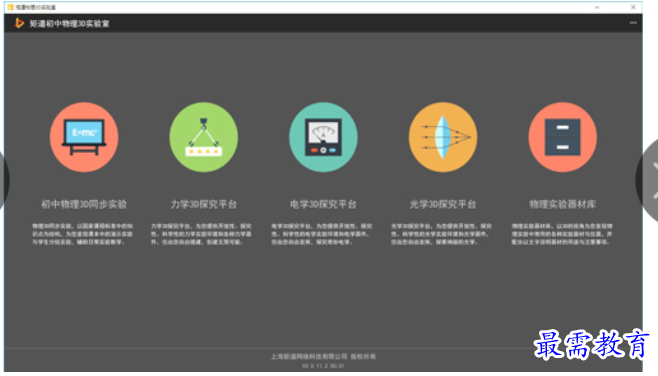This screenshot has width=658, height=376.
Task: Open the 光学3D探究平台 lens icon
Action: pos(443,137)
